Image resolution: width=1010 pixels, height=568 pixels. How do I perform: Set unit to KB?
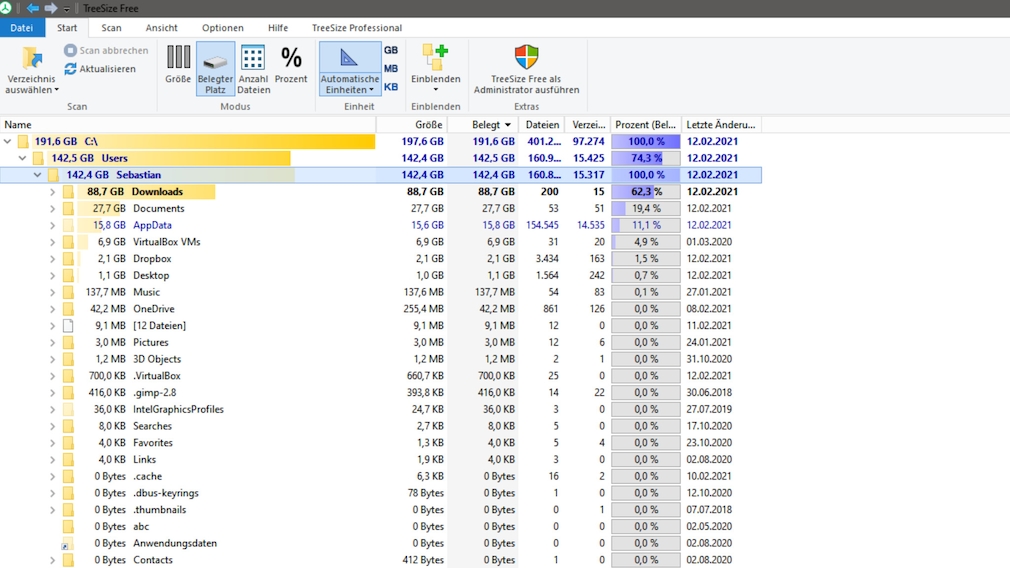coord(391,87)
